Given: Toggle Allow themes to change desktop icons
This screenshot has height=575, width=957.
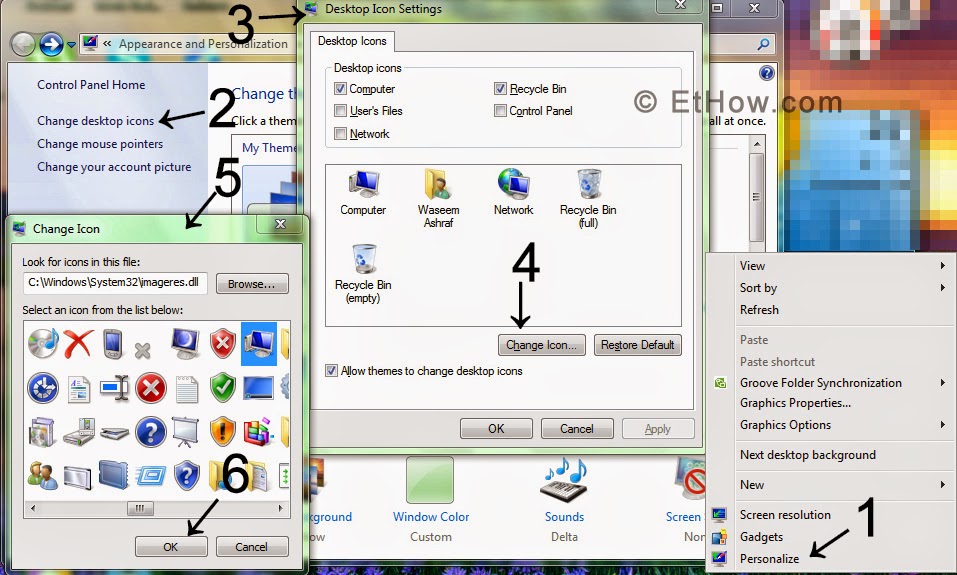Looking at the screenshot, I should point(331,371).
